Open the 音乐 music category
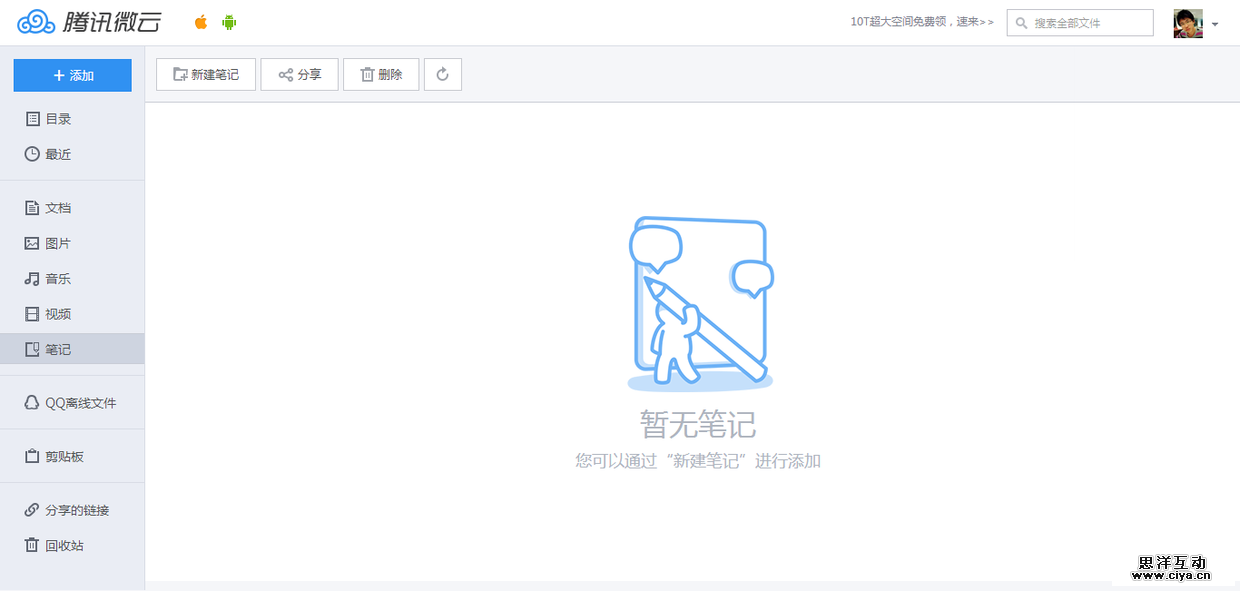 coord(58,279)
